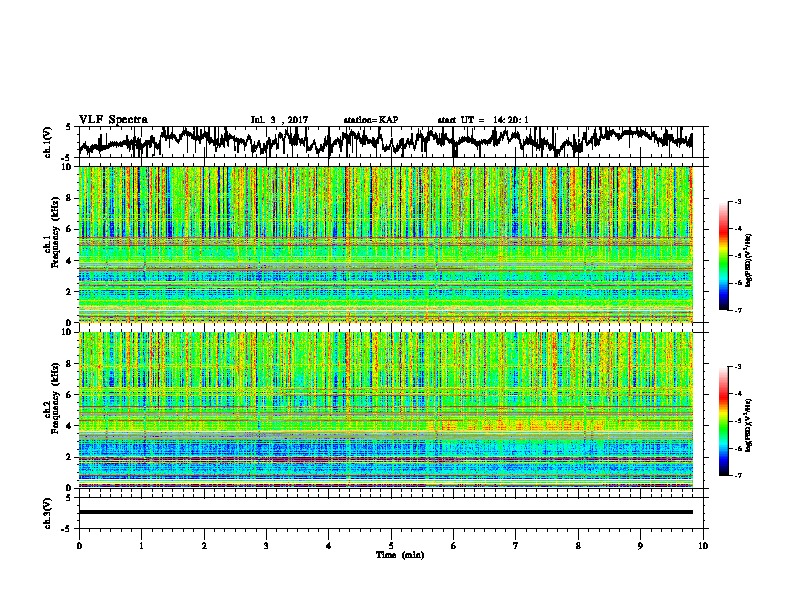Click the log(PSD) label beside the ch.2 colorbar
Image resolution: width=792 pixels, height=612 pixels.
(x=749, y=425)
